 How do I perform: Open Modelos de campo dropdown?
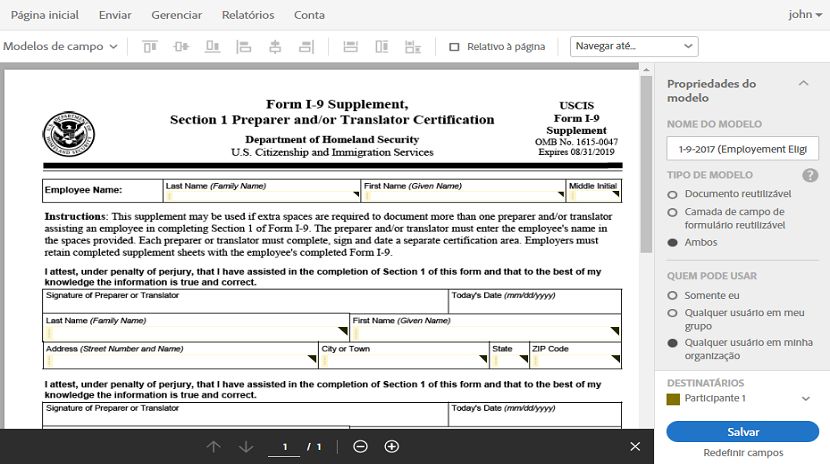pos(60,47)
